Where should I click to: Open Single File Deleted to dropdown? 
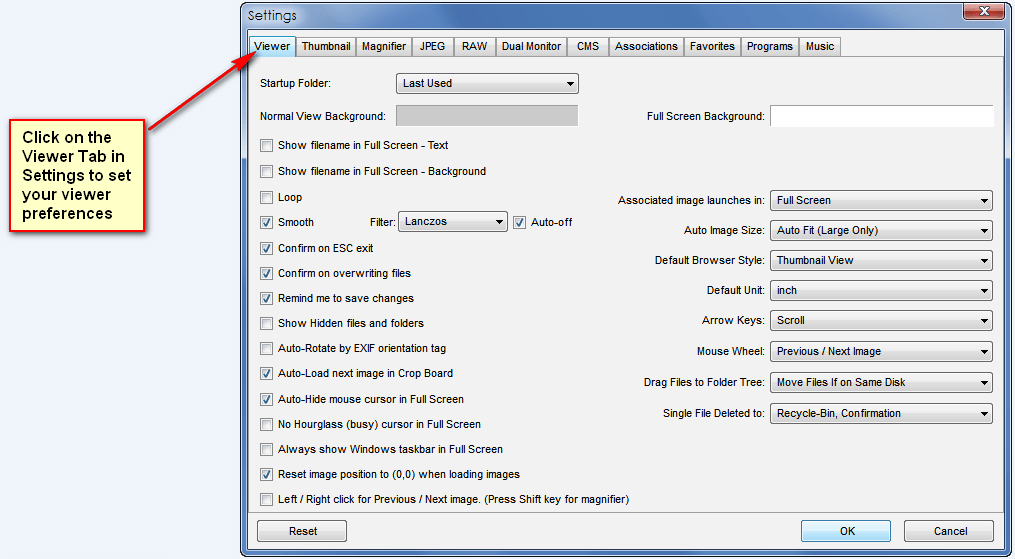click(x=880, y=413)
